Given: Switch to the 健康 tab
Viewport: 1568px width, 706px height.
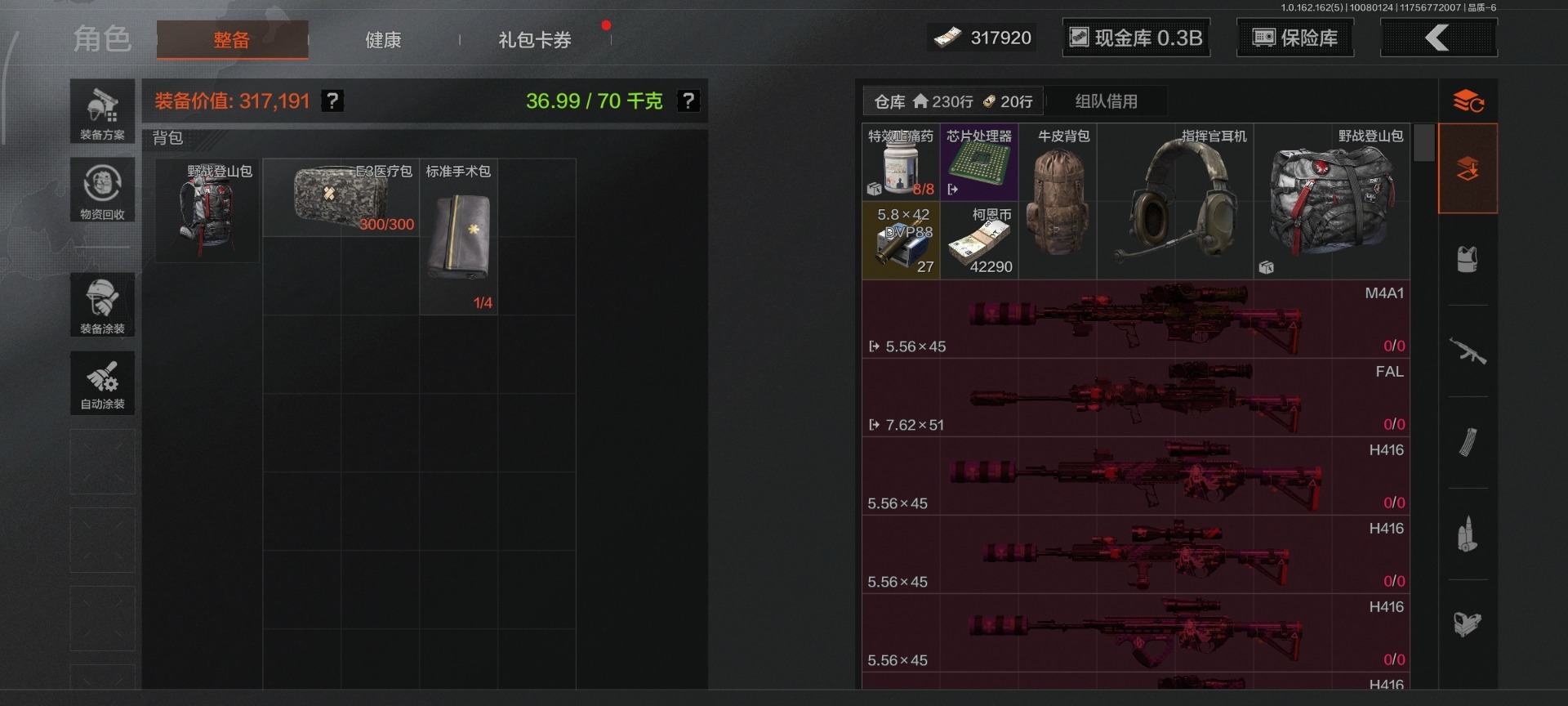Looking at the screenshot, I should pos(383,39).
